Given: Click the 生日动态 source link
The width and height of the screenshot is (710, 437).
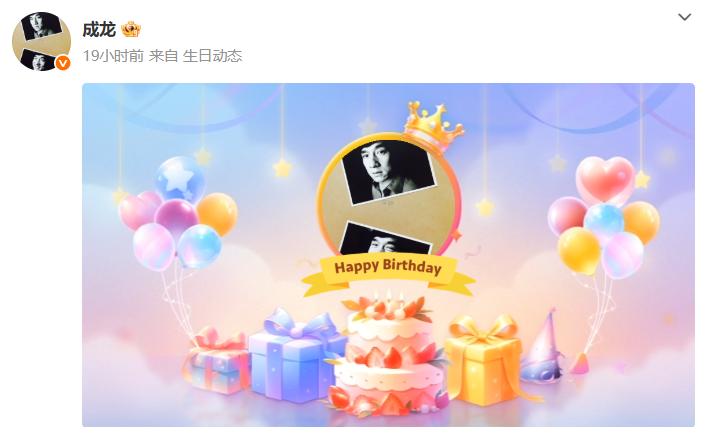Looking at the screenshot, I should (212, 56).
